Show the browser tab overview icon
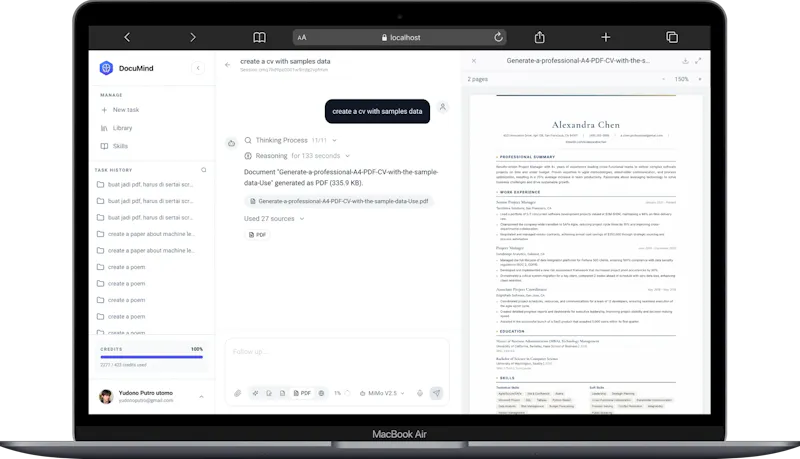Screen dimensions: 800x459 click(x=672, y=37)
